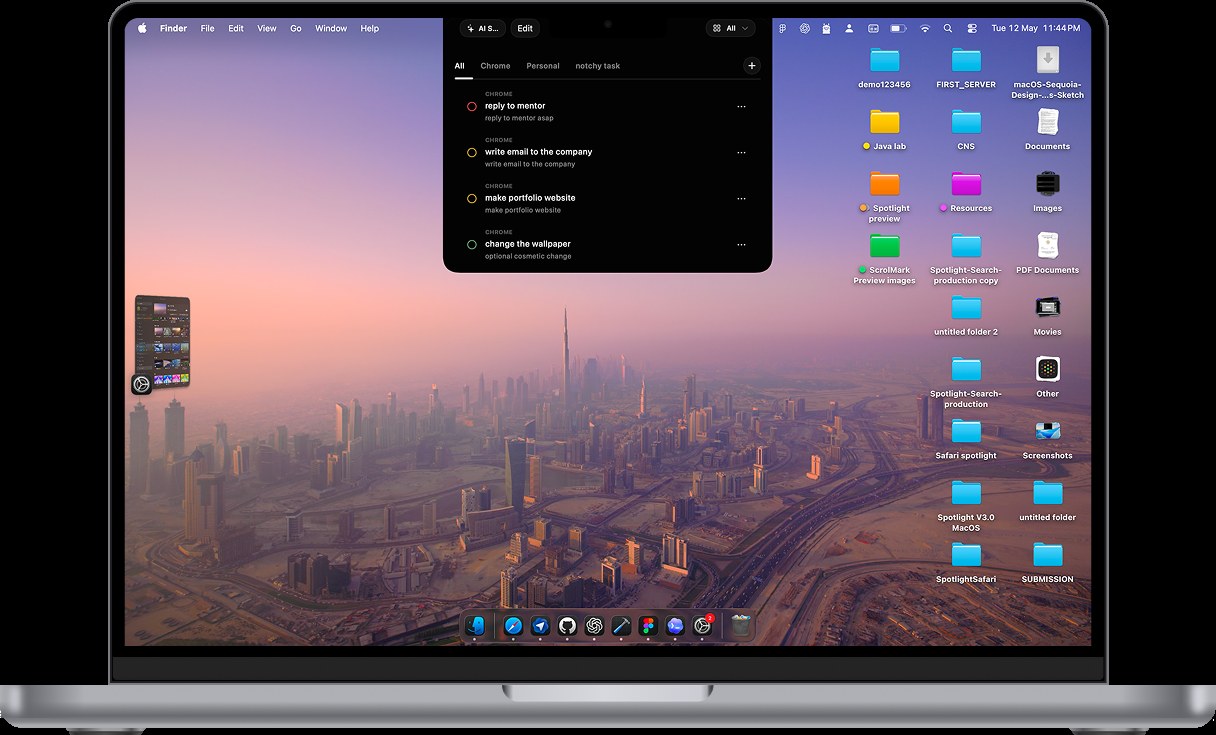Open the Go menu
1216x735 pixels.
click(296, 29)
